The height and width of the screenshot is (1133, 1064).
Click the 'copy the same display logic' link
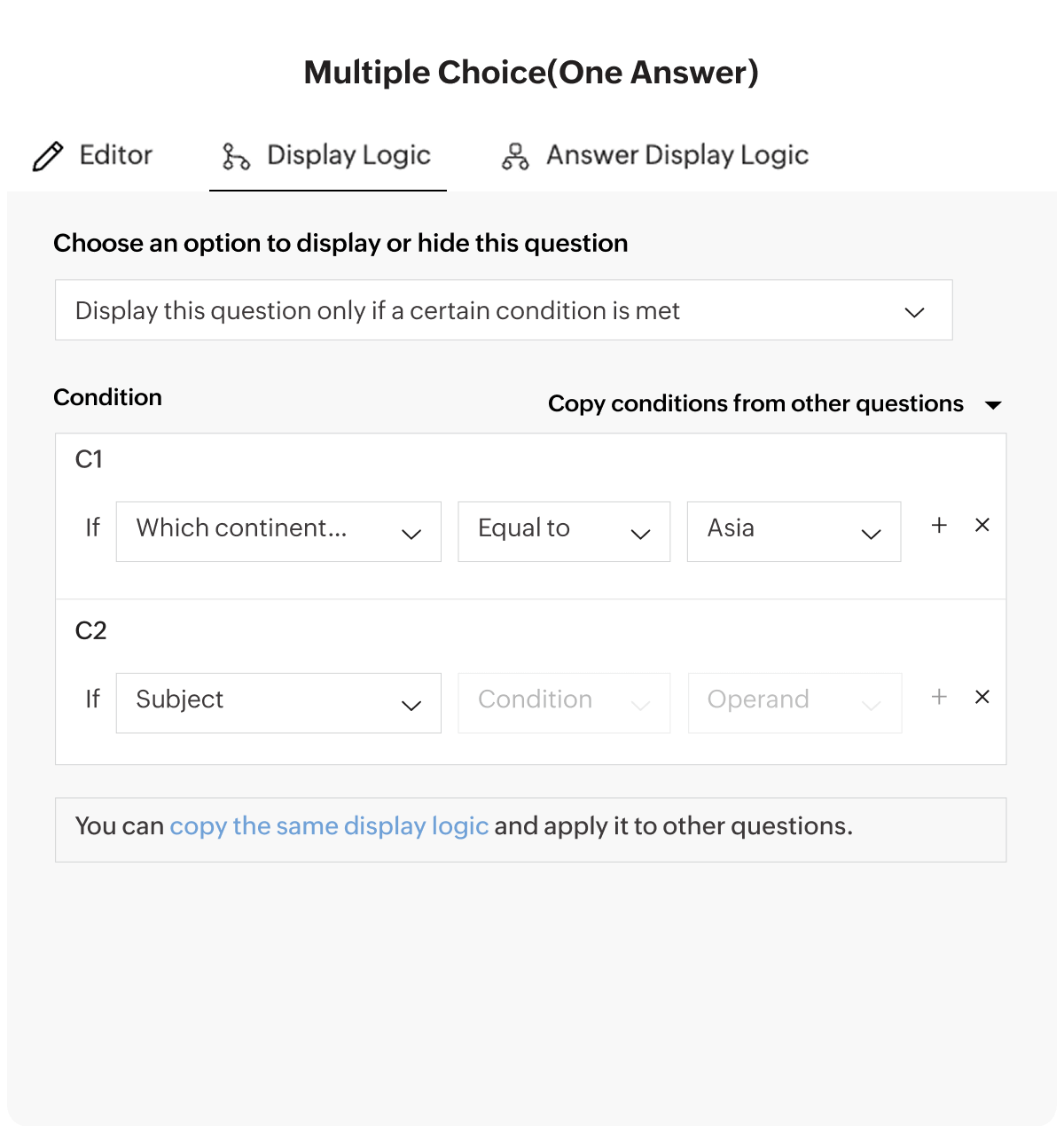[329, 825]
